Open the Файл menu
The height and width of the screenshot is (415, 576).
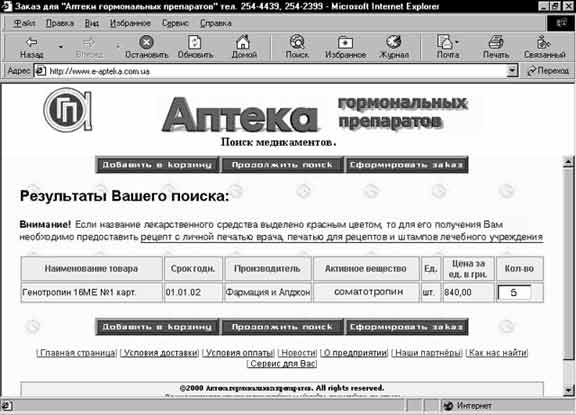[24, 23]
